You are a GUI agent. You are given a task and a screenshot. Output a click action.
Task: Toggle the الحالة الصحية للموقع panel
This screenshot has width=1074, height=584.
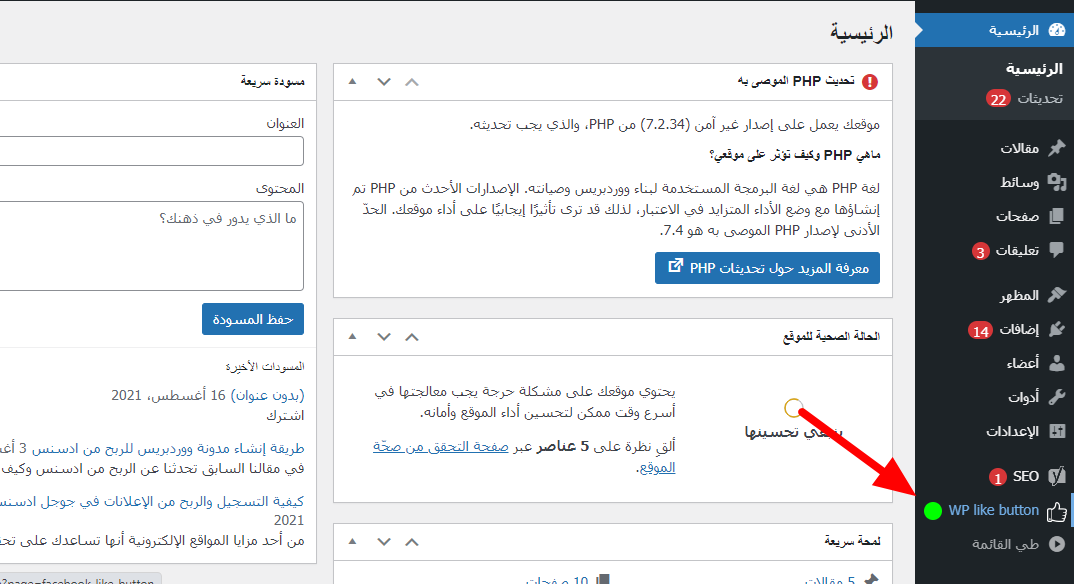[352, 336]
